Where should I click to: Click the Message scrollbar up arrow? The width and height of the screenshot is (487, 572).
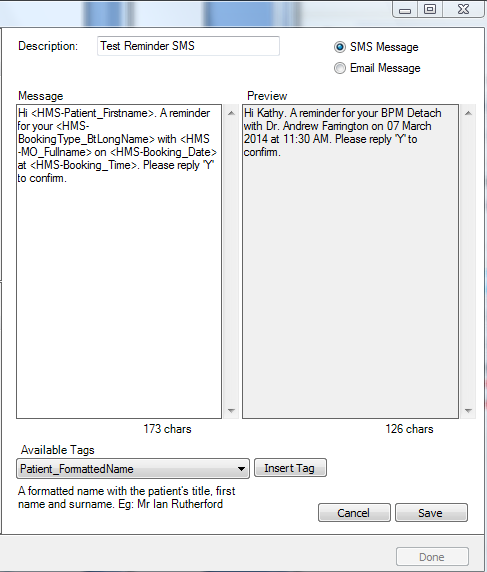coord(231,113)
